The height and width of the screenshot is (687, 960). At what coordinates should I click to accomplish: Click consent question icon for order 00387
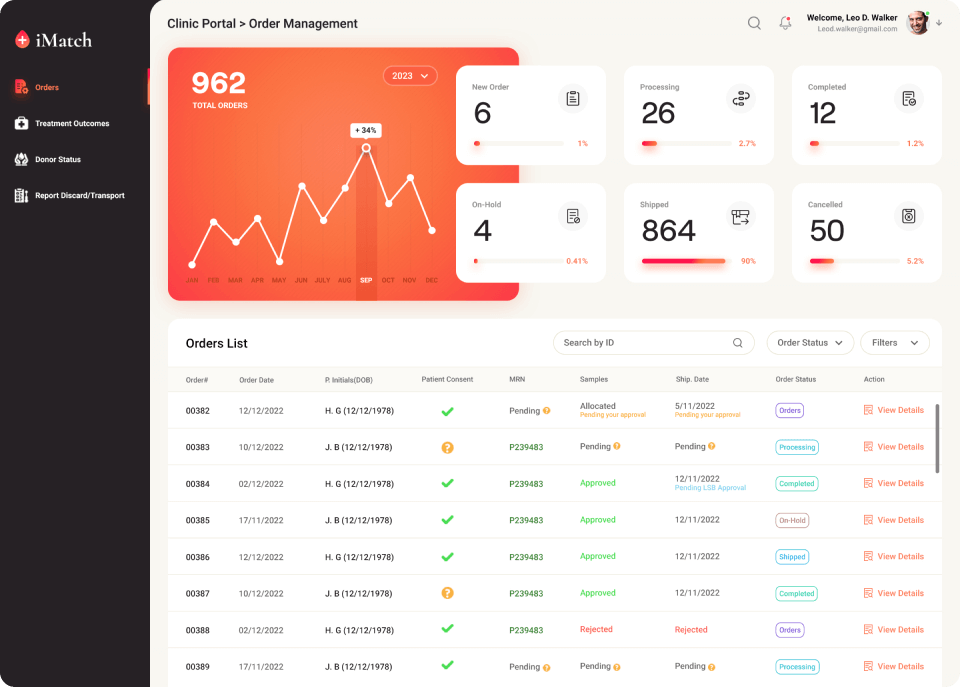pos(448,593)
